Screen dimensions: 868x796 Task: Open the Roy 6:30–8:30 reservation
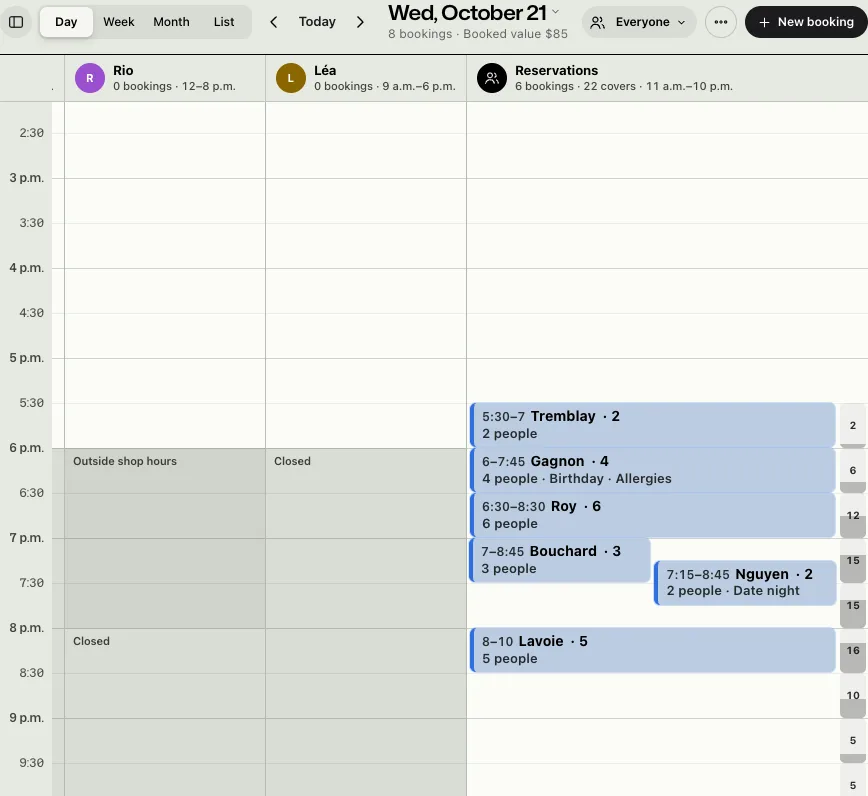[652, 515]
